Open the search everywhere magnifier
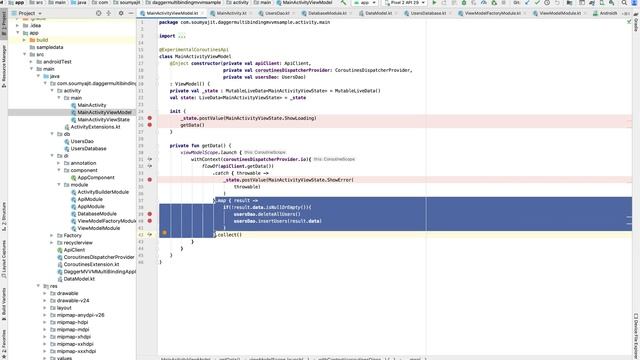Viewport: 640px width, 360px height. click(x=624, y=2)
